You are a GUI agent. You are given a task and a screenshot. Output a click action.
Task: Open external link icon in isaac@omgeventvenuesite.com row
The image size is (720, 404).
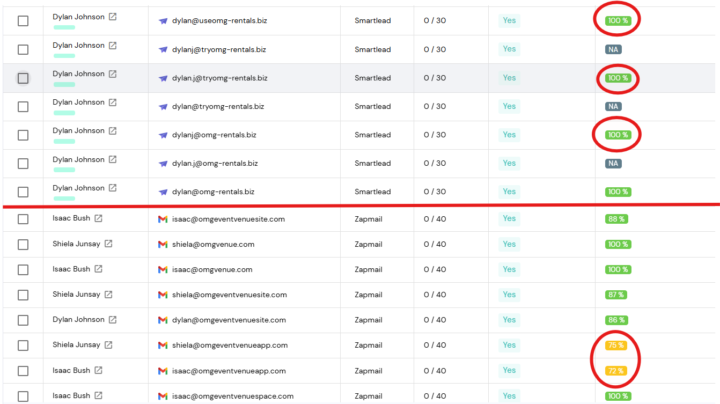coord(98,219)
